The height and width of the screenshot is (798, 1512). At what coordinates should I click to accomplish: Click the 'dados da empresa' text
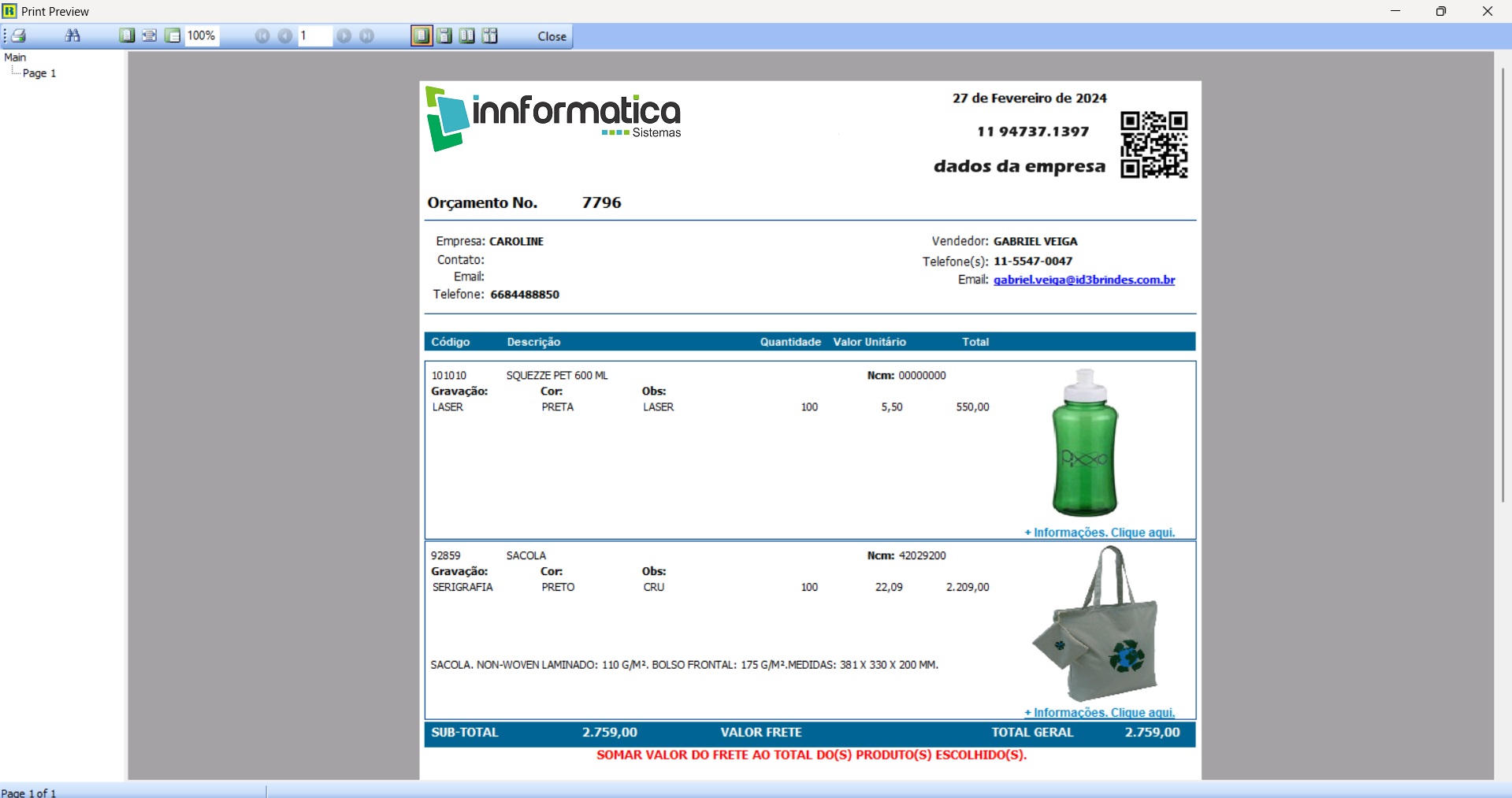click(x=1020, y=166)
